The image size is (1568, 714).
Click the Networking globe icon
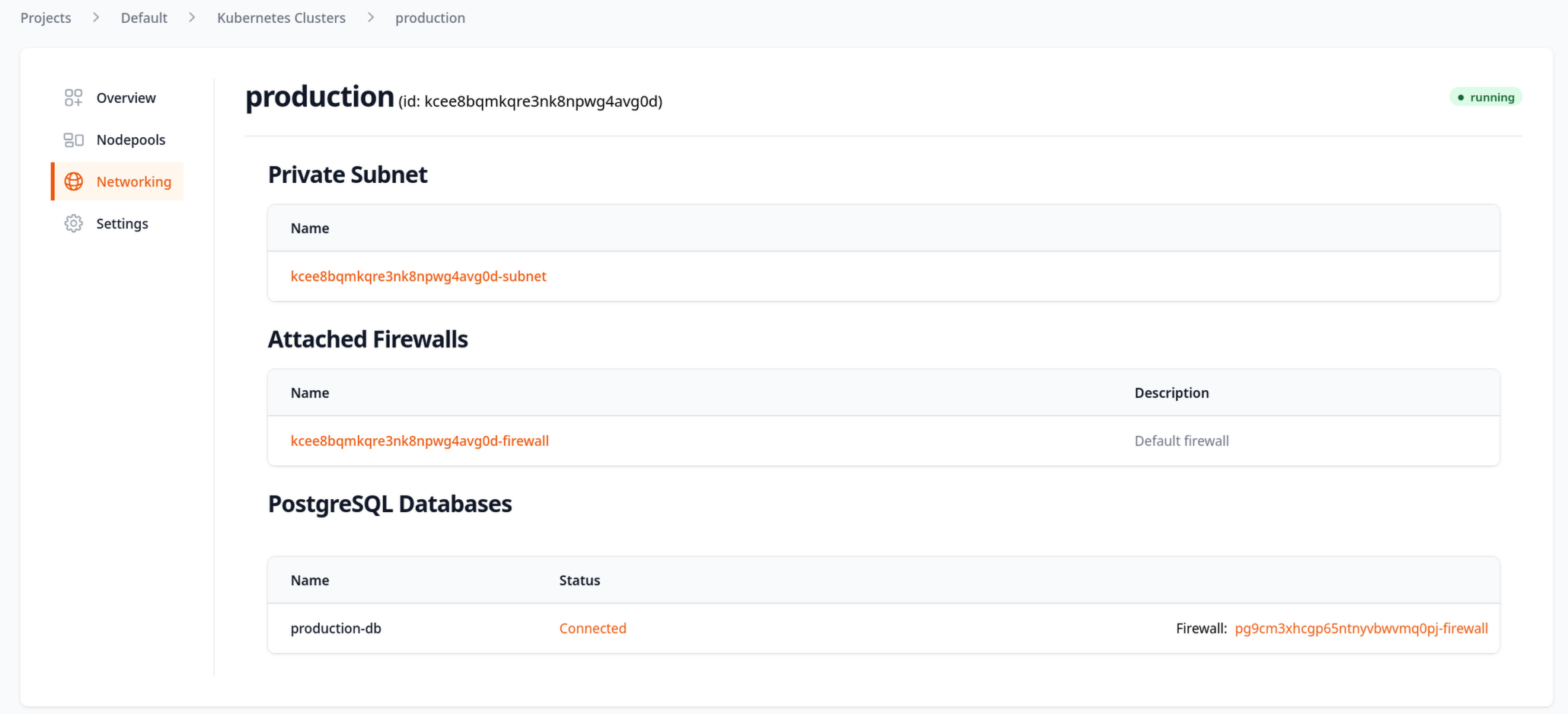pyautogui.click(x=73, y=181)
